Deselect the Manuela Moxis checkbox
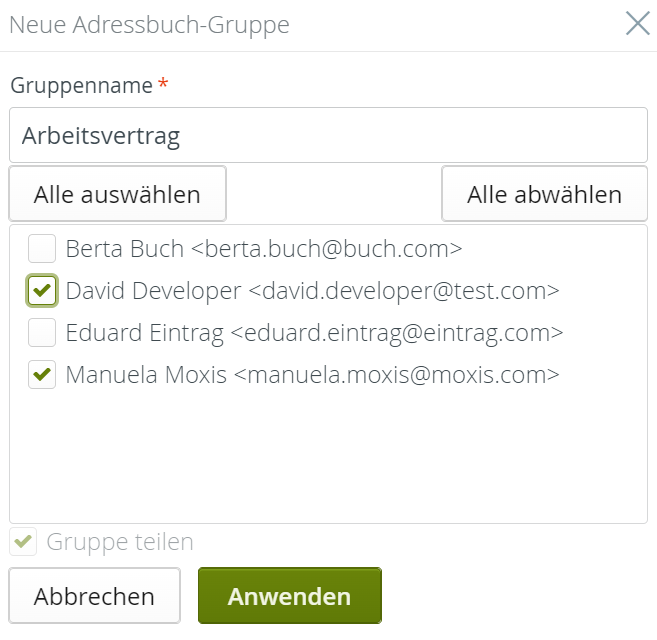The width and height of the screenshot is (657, 640). [42, 375]
